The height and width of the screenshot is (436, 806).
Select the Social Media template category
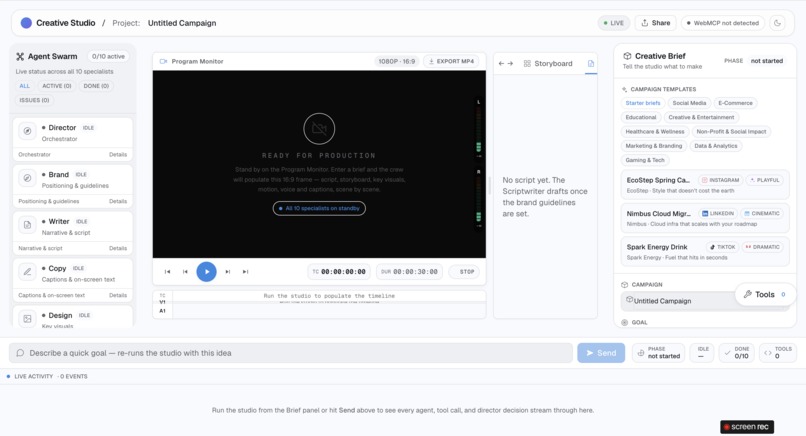click(689, 103)
